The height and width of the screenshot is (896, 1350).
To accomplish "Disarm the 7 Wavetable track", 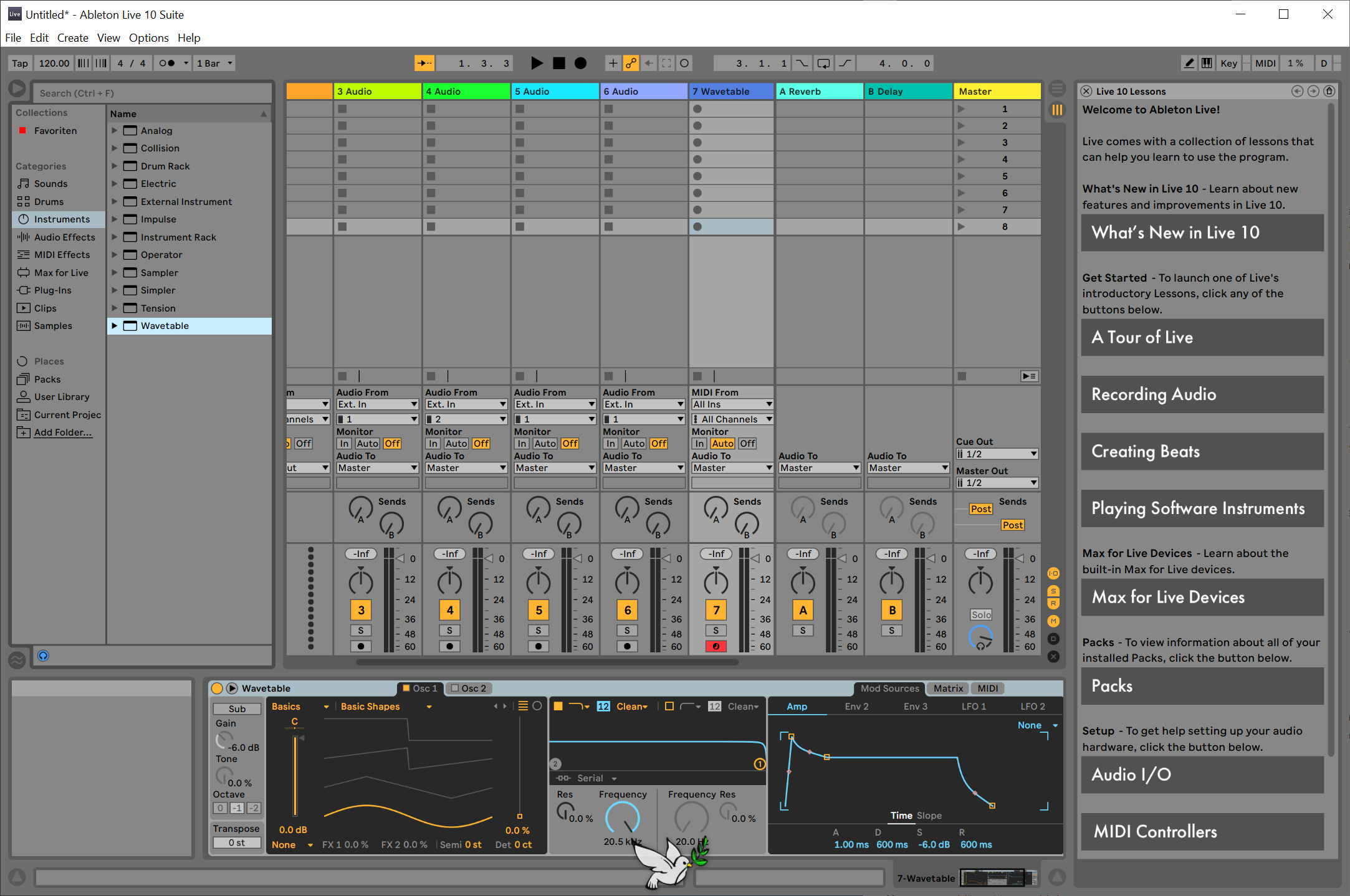I will click(x=716, y=646).
